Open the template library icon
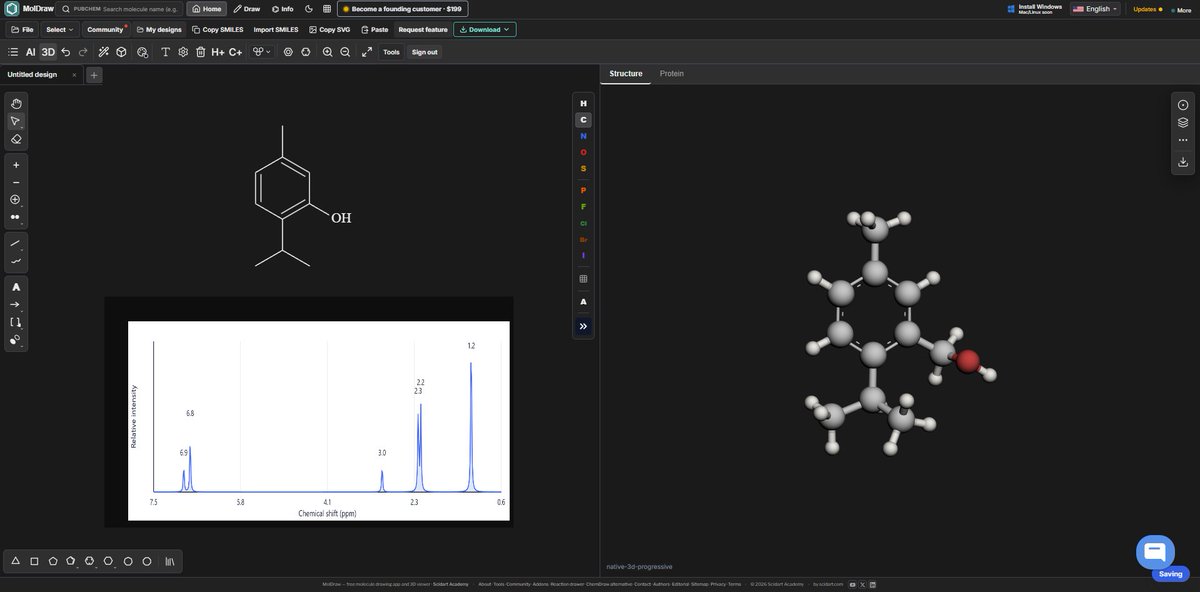Screen dimensions: 1200x592 click(x=170, y=561)
